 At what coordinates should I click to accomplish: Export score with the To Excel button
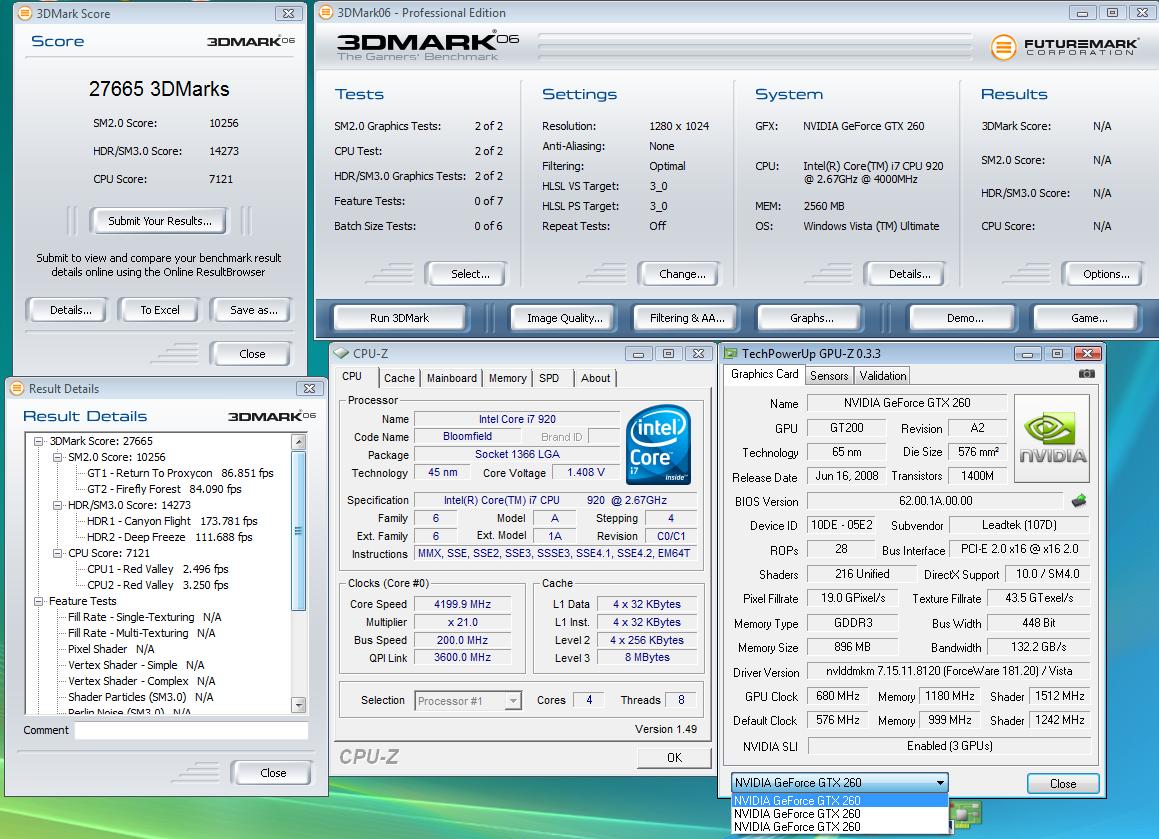(x=159, y=310)
